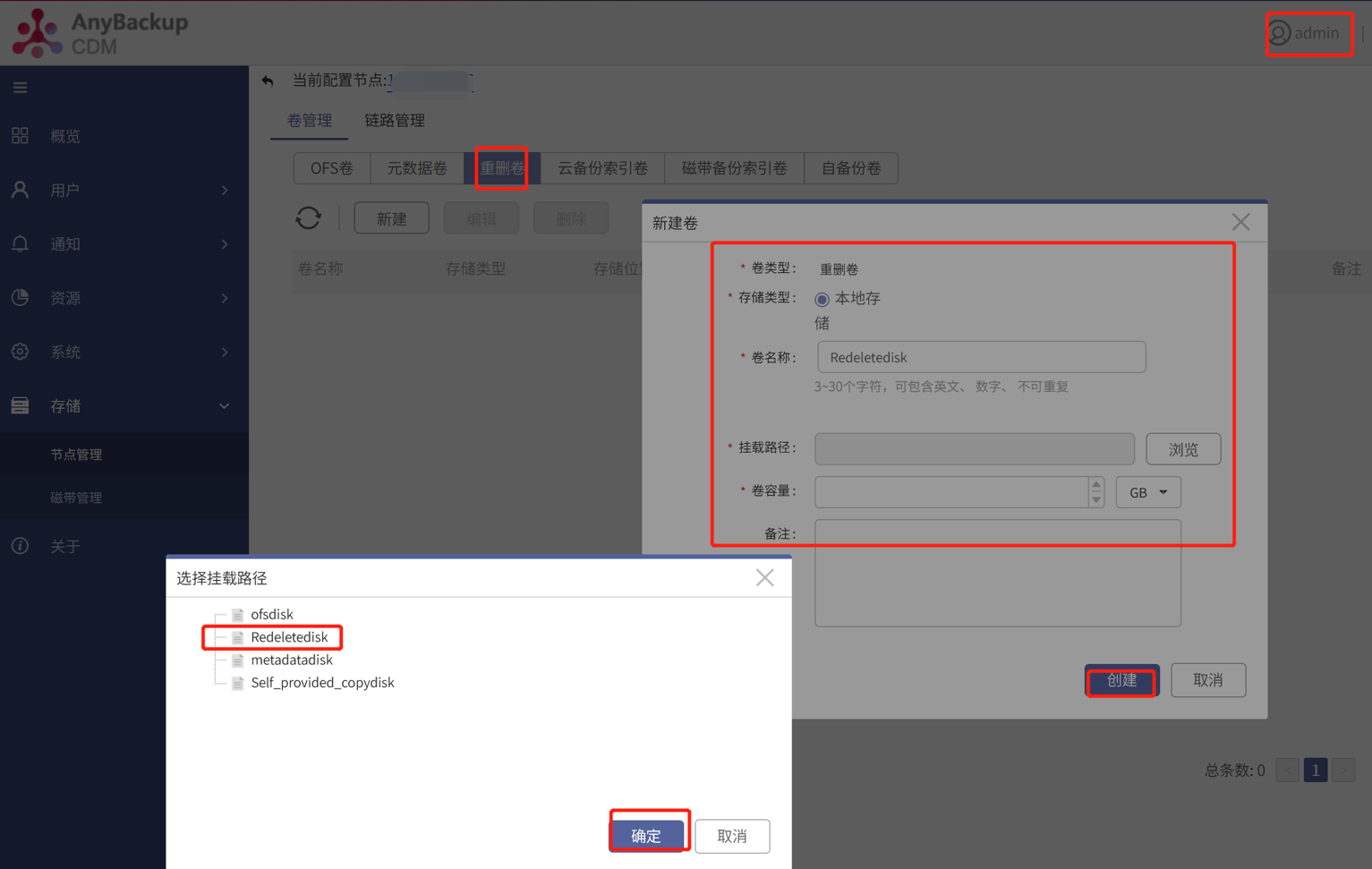Select the 重删卷 volume category tab
Viewport: 1372px width, 869px height.
pos(502,167)
